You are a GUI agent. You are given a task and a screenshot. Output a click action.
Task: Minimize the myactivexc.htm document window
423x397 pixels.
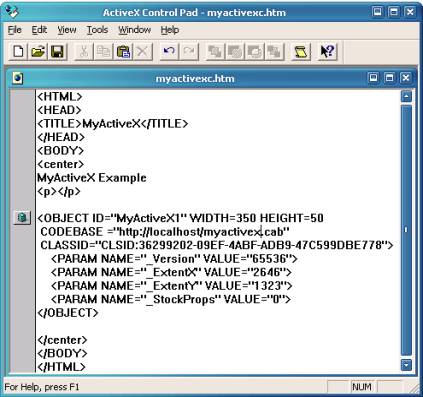(x=373, y=78)
